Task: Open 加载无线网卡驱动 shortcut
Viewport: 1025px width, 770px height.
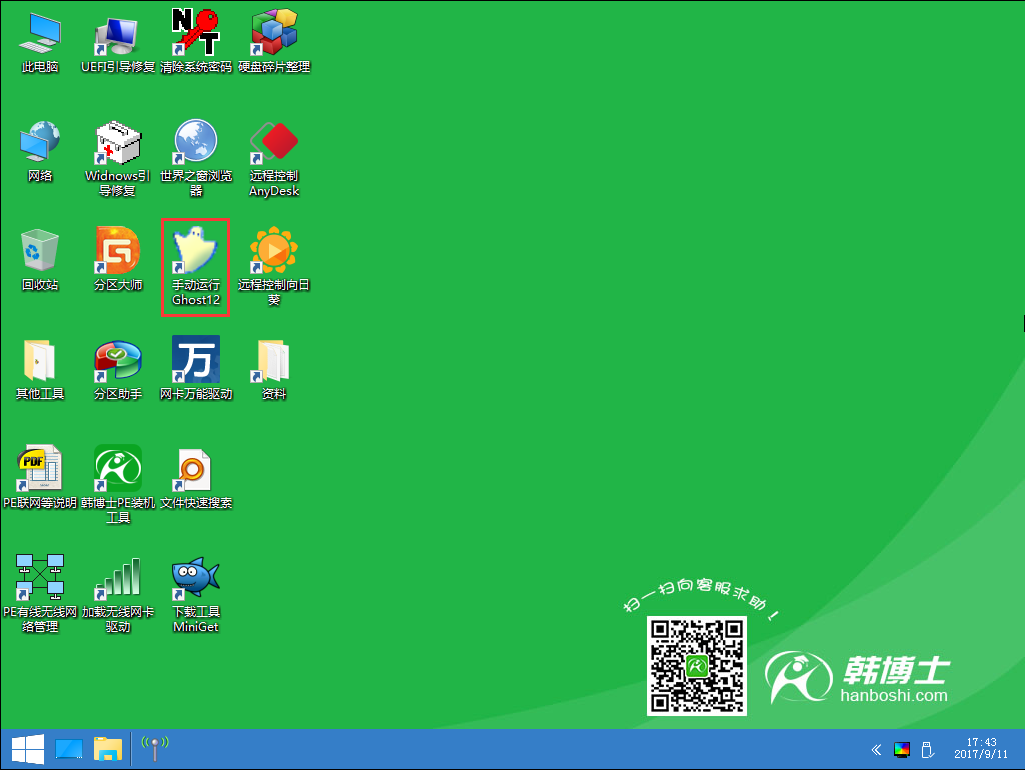Action: click(x=118, y=579)
